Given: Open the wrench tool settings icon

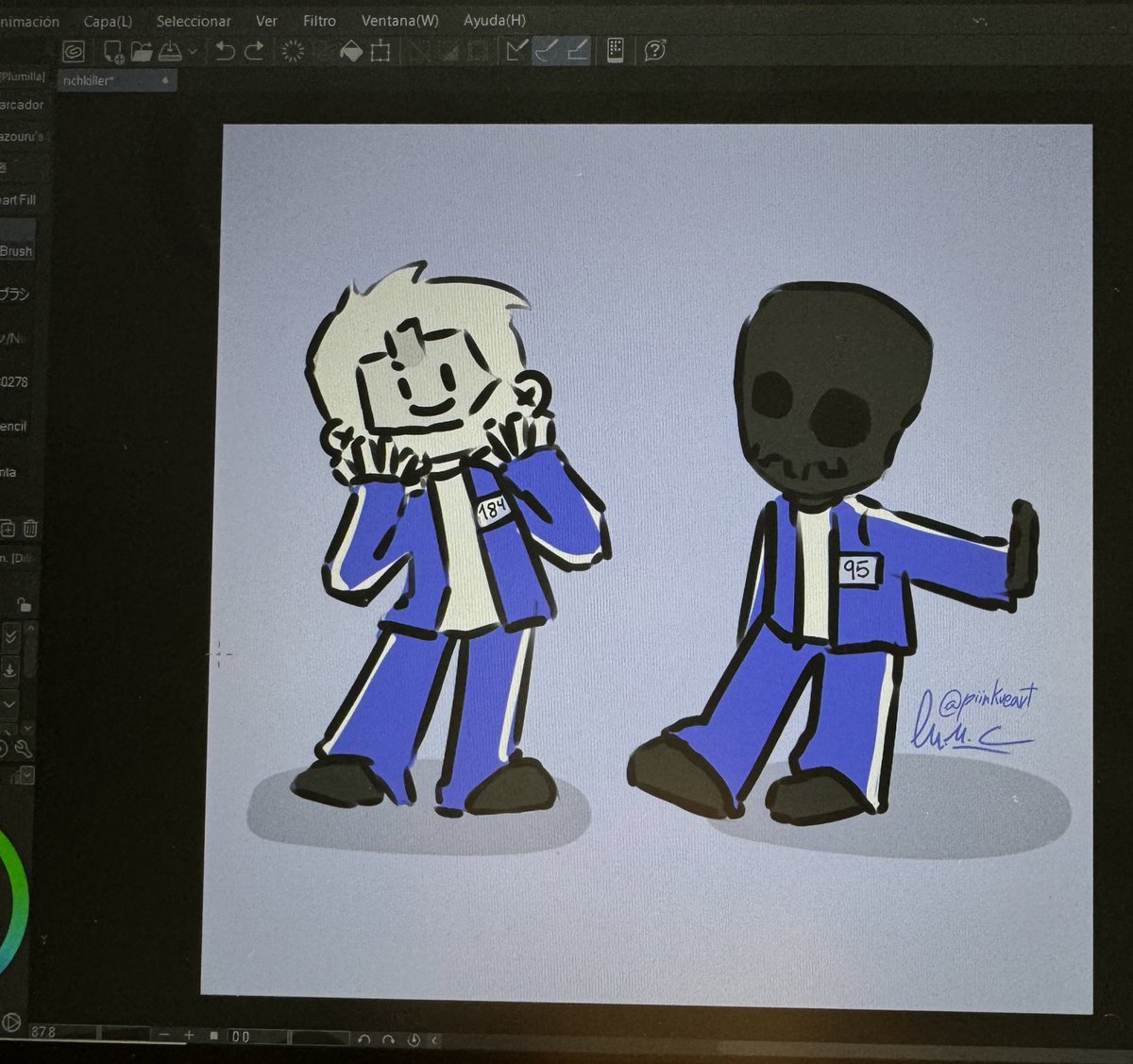Looking at the screenshot, I should click(24, 750).
